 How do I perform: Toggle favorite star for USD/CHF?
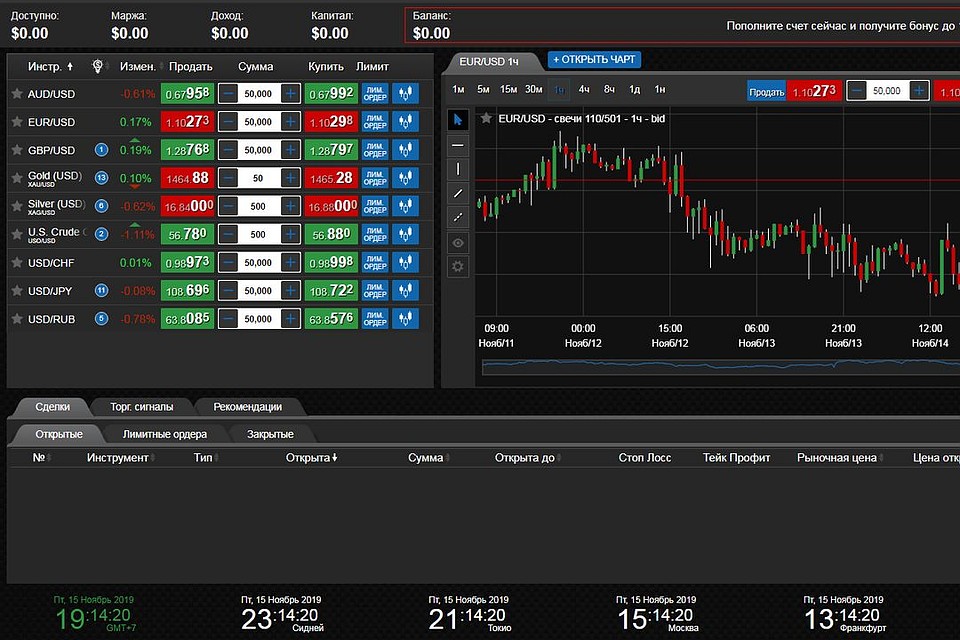[17, 263]
